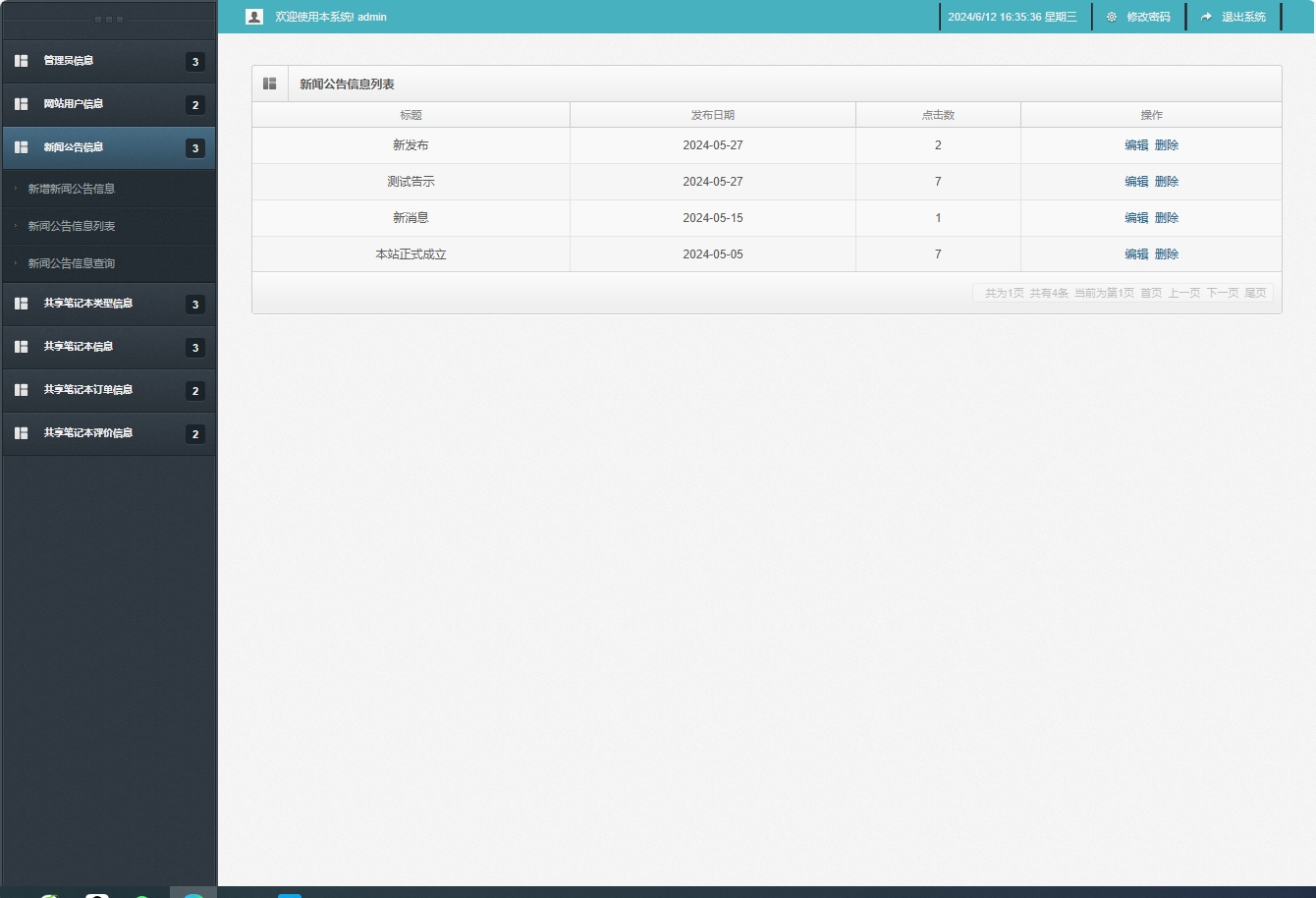1316x898 pixels.
Task: Click the 本站正式成立 title cell
Action: tap(411, 254)
